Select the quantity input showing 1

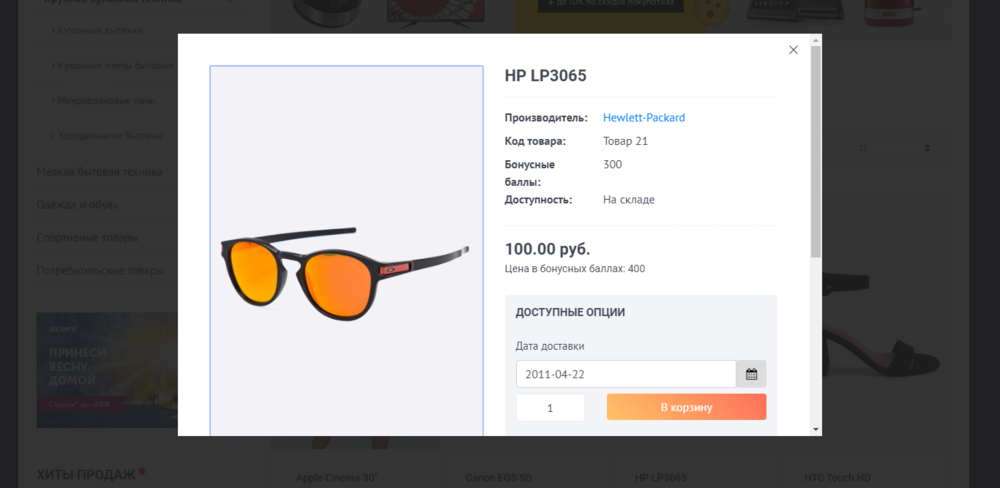click(550, 408)
